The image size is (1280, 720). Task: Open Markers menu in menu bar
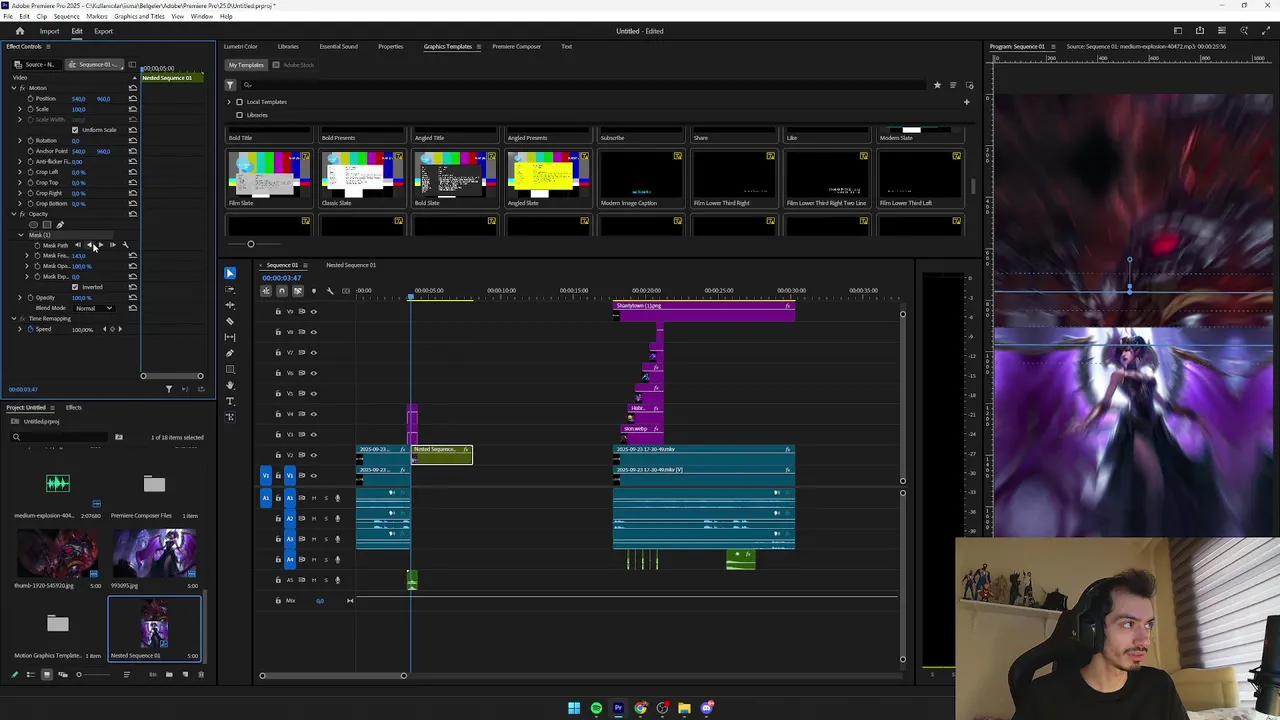pos(97,17)
